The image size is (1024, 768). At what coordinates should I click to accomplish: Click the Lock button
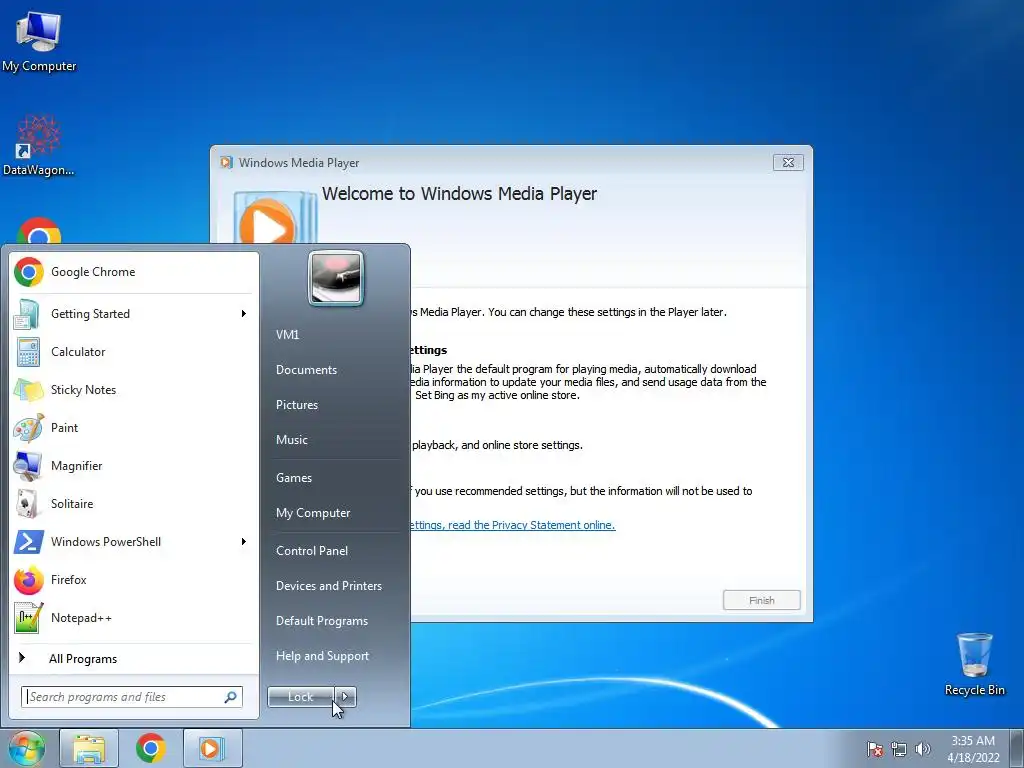[x=301, y=697]
